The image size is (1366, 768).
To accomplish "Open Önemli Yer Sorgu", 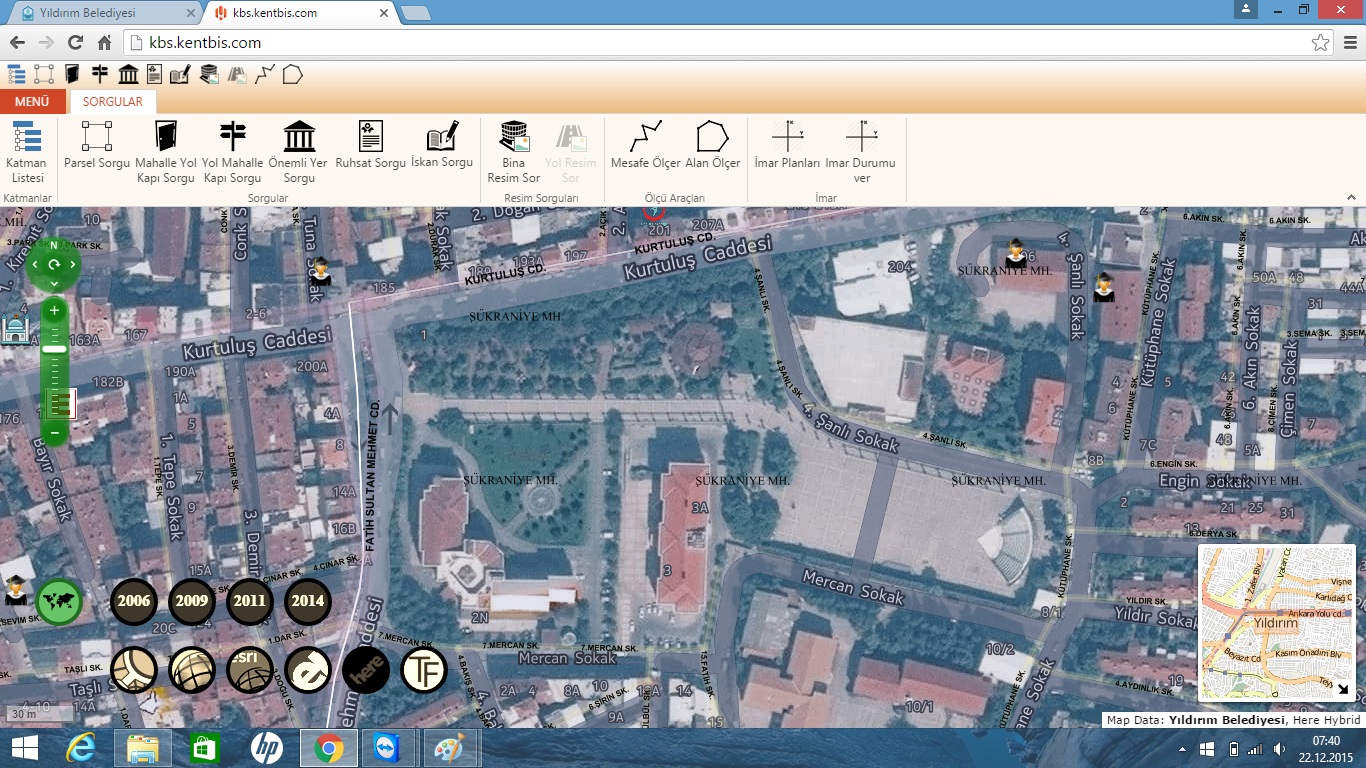I will [x=299, y=153].
